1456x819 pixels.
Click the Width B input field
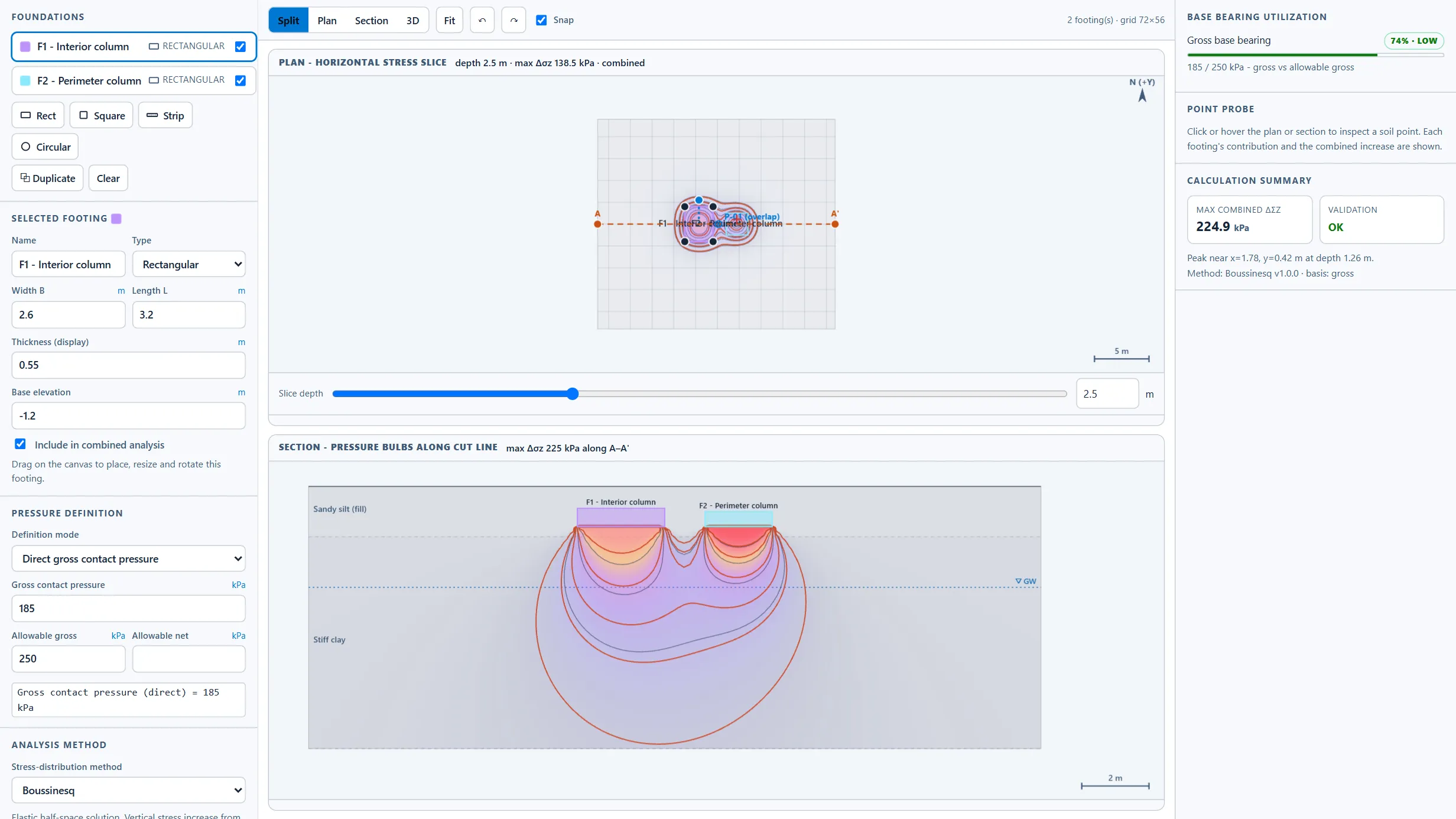[69, 314]
